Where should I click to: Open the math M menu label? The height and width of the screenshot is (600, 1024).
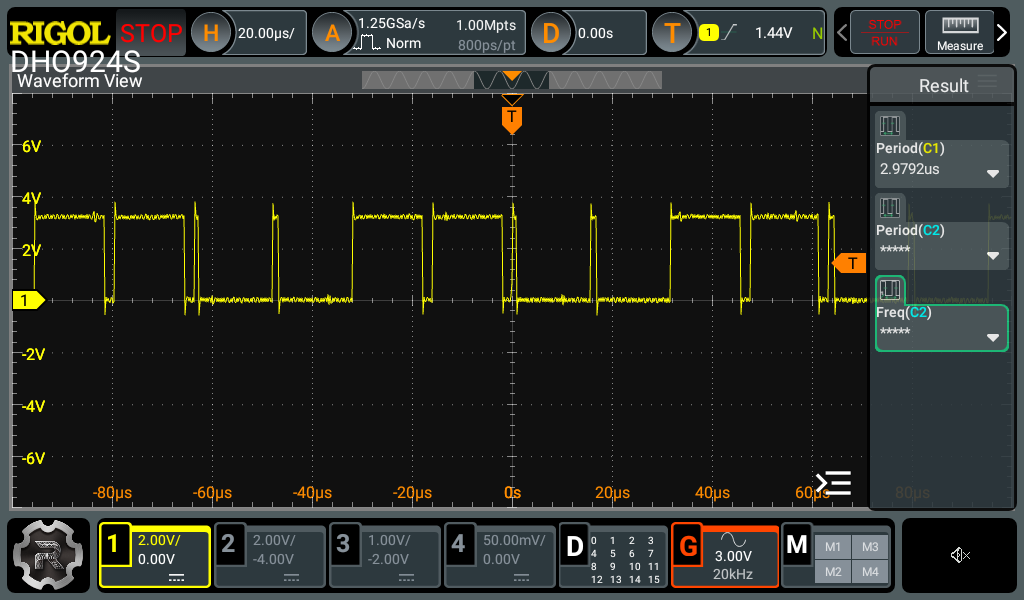point(797,545)
